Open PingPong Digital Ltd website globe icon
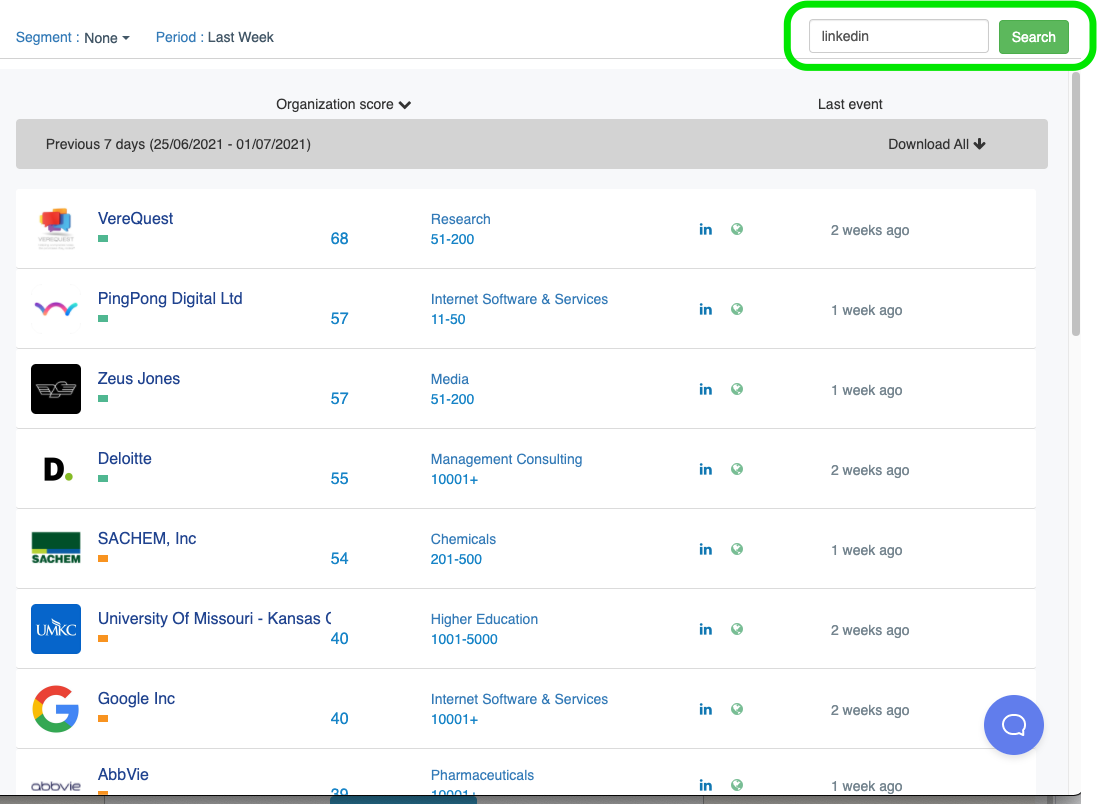 point(737,309)
